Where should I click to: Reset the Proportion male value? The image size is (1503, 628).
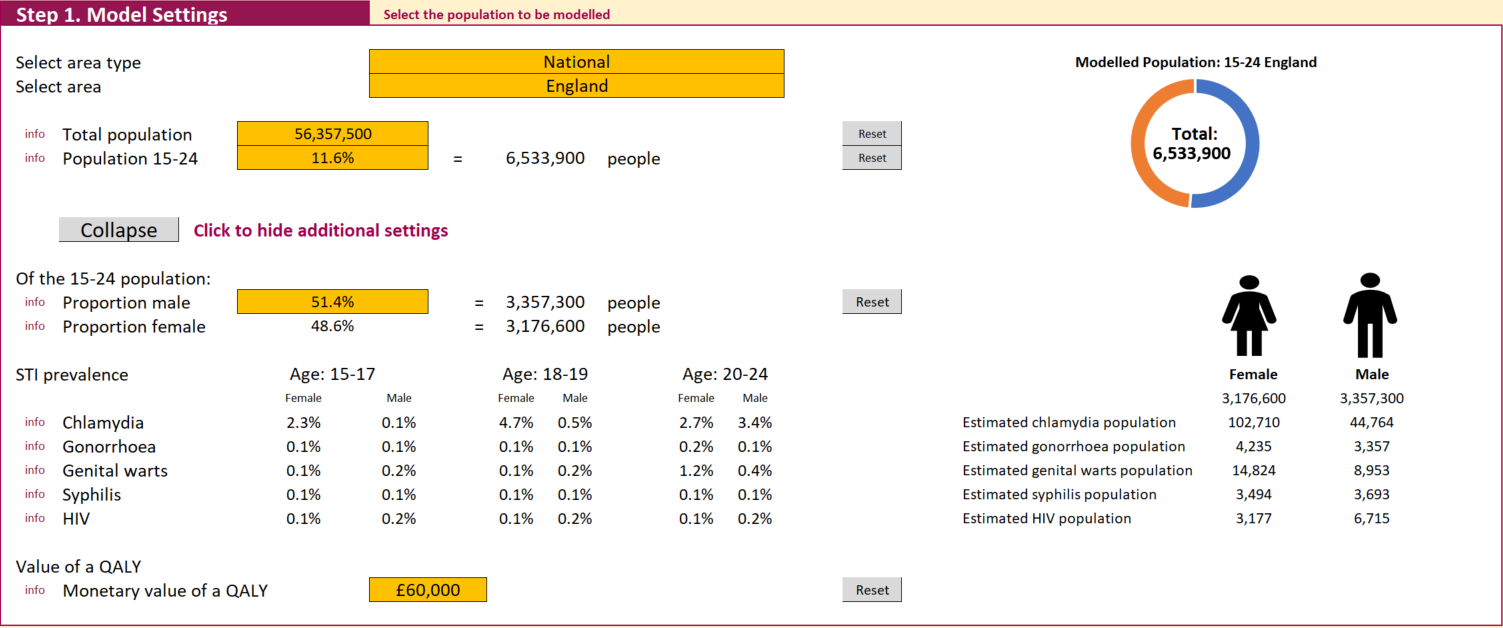tap(872, 302)
